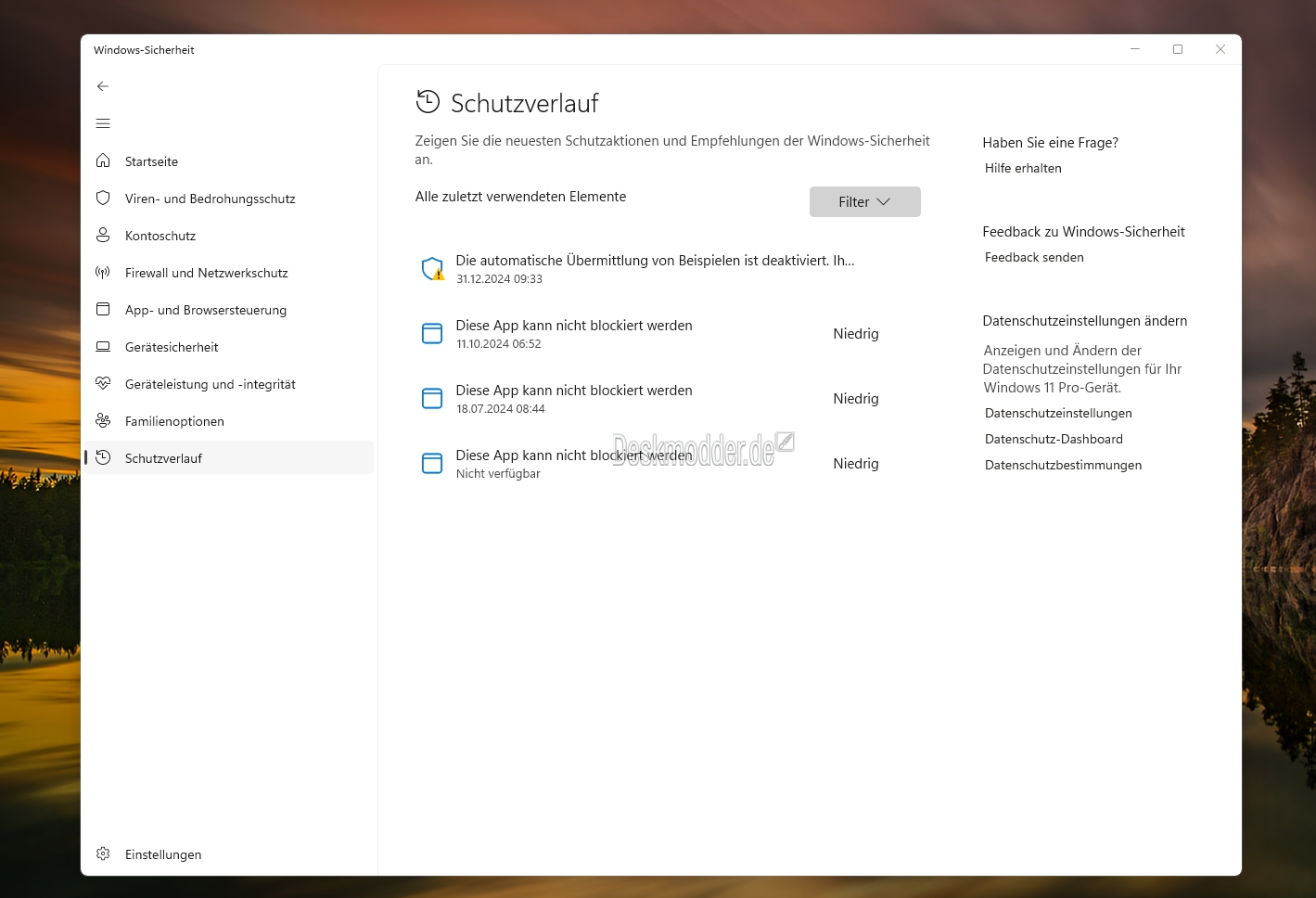Screen dimensions: 1316x898
Task: Expand the automatische Übermittlung entry from 31.12.2024
Action: [668, 269]
